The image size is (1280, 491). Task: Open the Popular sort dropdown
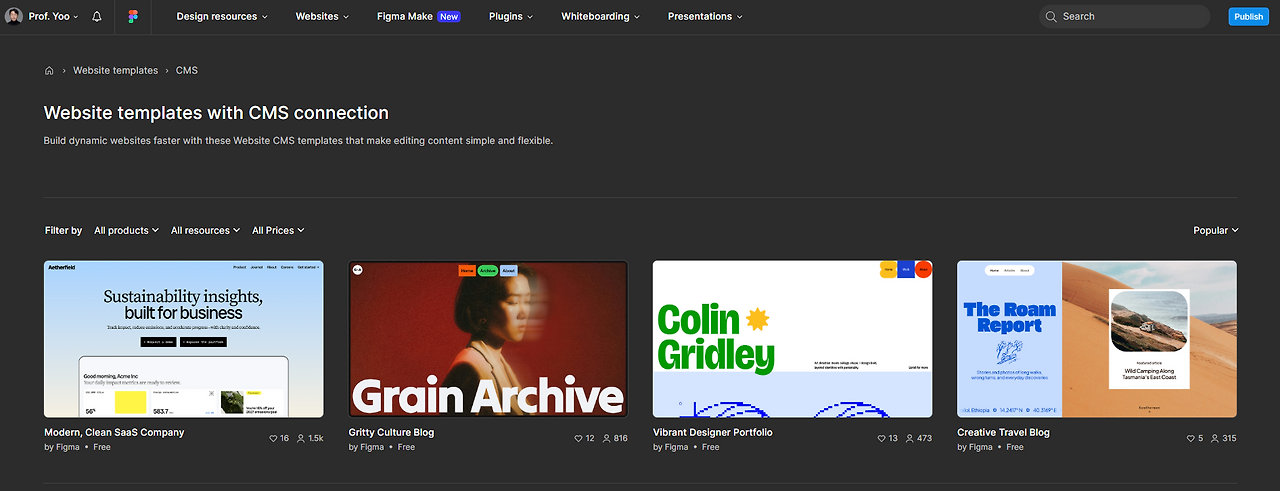coord(1216,231)
